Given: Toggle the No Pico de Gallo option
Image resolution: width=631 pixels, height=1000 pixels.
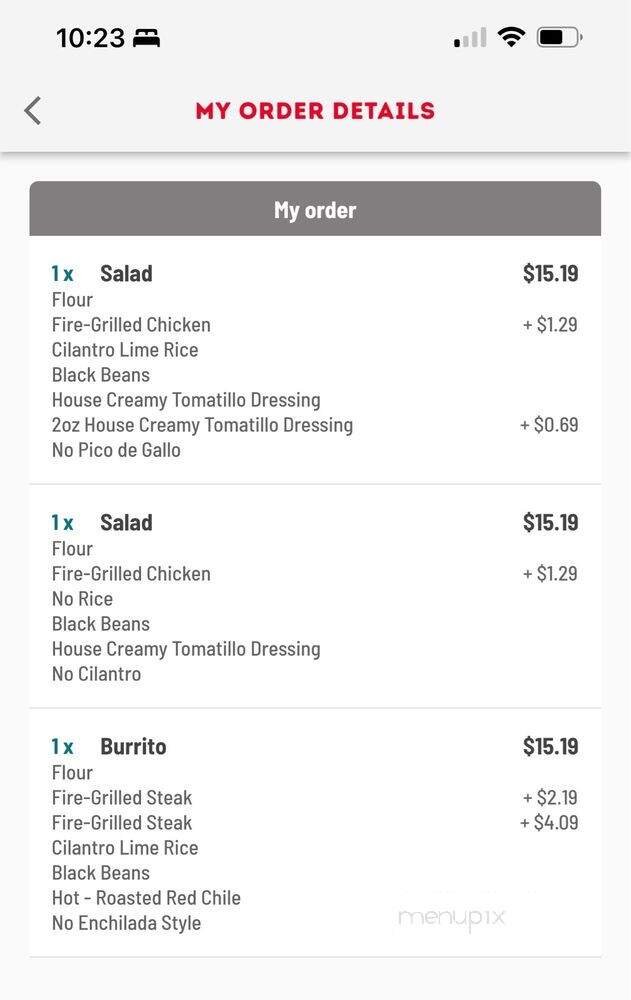Looking at the screenshot, I should point(116,450).
